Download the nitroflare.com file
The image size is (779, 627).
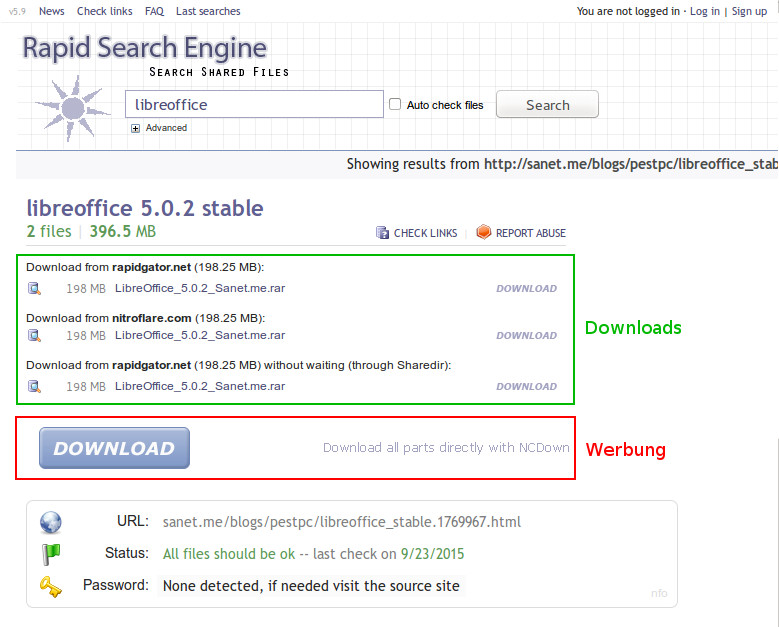[x=526, y=336]
